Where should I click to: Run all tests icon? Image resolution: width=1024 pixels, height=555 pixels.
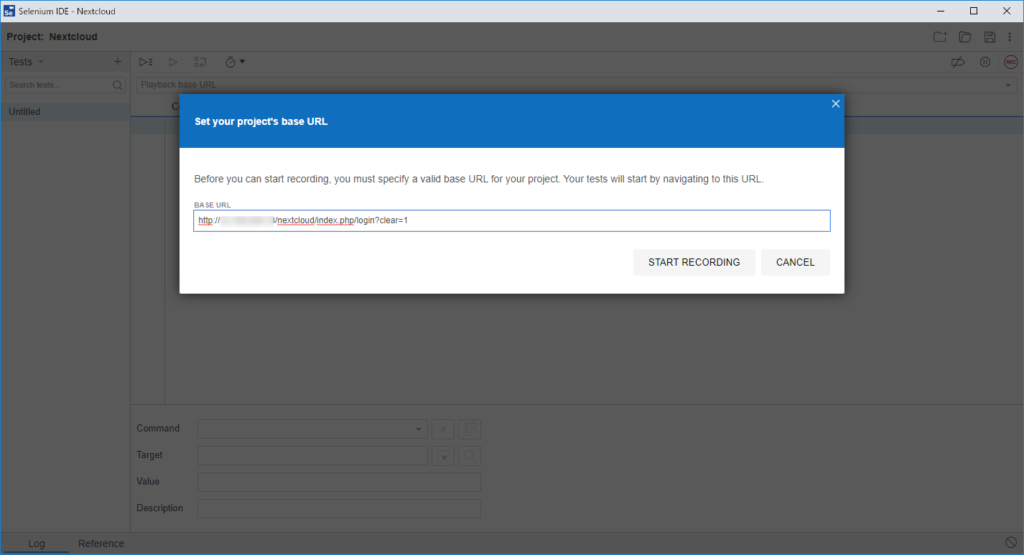pyautogui.click(x=146, y=62)
